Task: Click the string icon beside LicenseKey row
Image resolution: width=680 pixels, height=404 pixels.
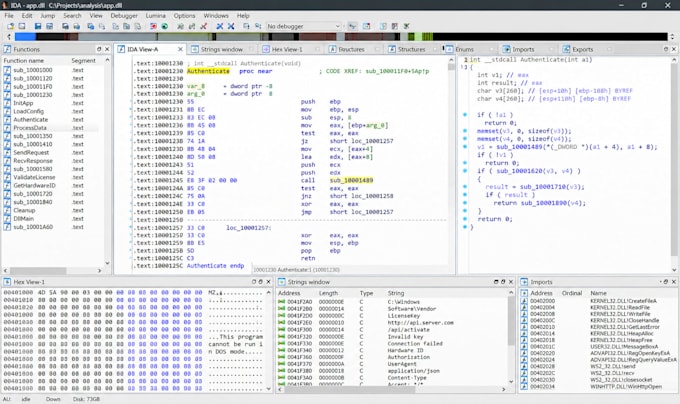Action: pos(281,316)
